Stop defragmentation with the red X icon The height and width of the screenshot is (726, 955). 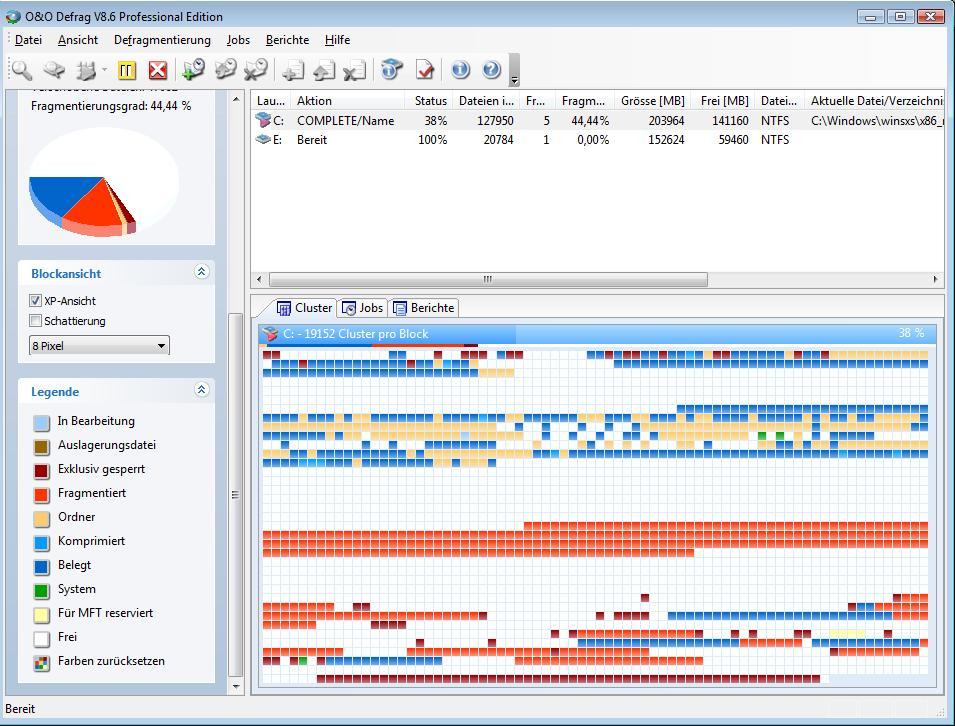tap(158, 70)
